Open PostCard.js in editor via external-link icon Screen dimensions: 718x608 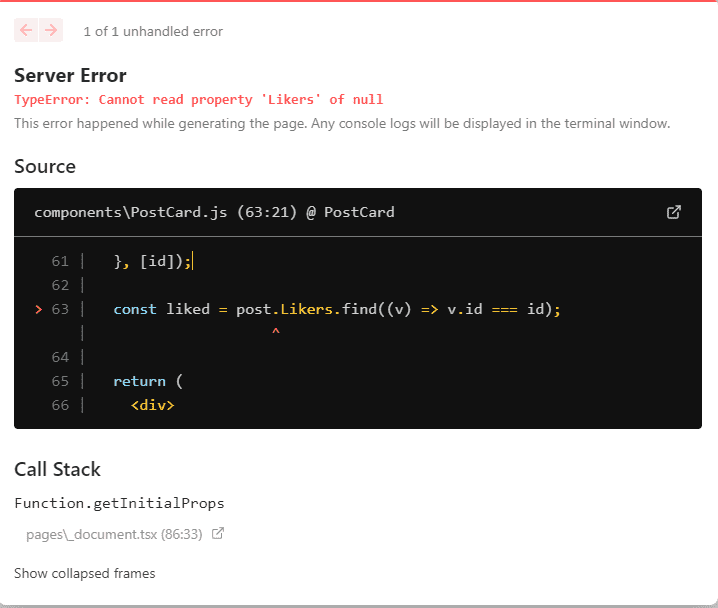coord(674,212)
